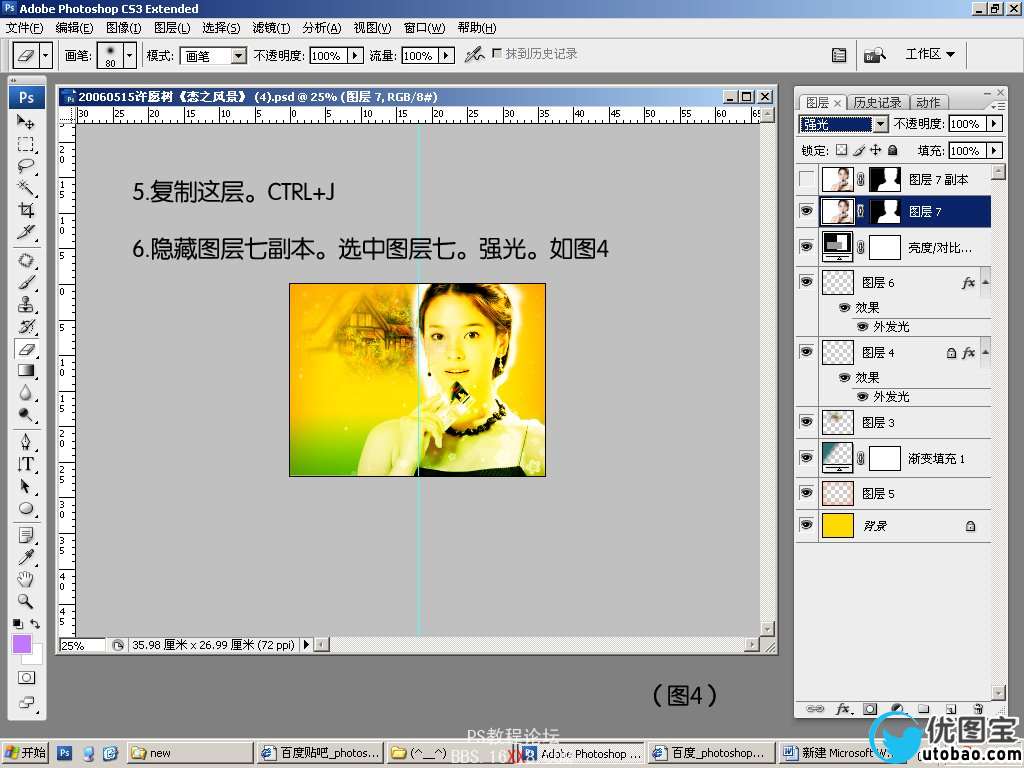Toggle Quick Mask mode icon
Viewport: 1024px width, 768px height.
coord(26,677)
